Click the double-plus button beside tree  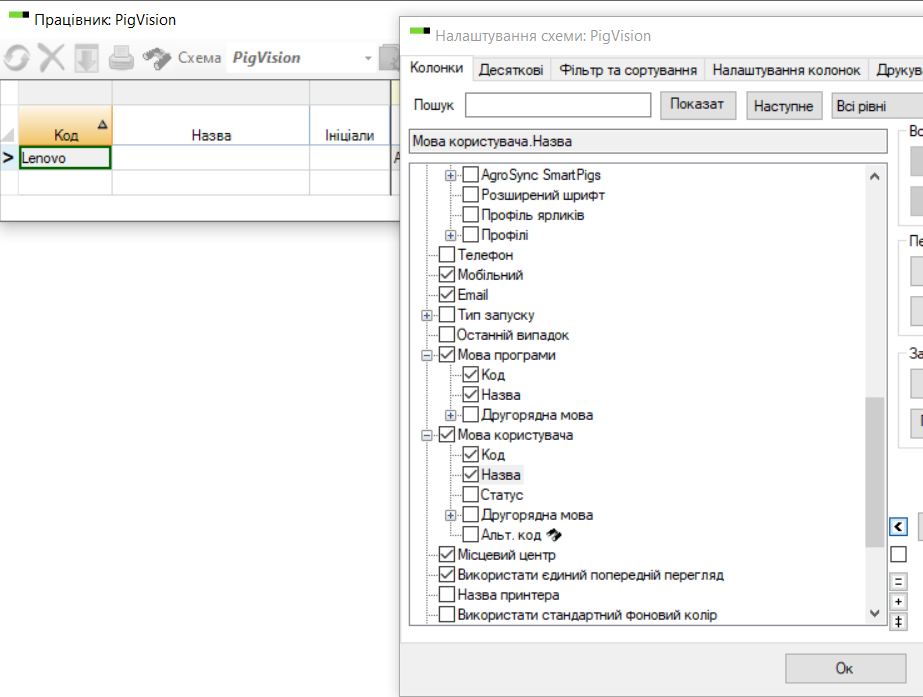click(898, 622)
